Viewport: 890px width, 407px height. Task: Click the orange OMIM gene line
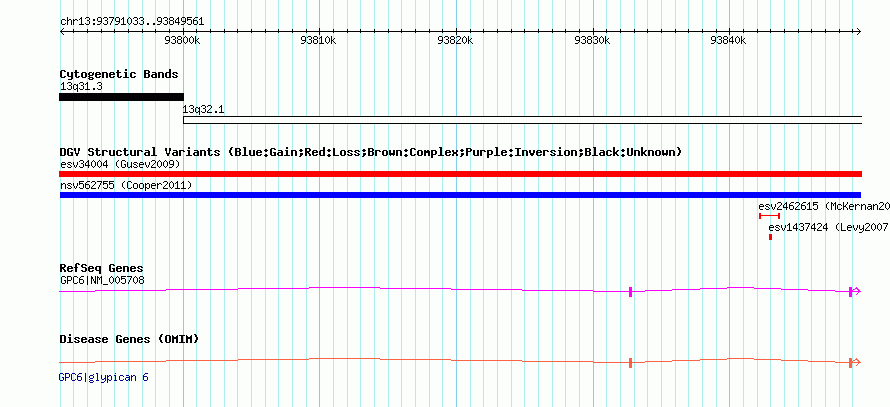(460, 362)
